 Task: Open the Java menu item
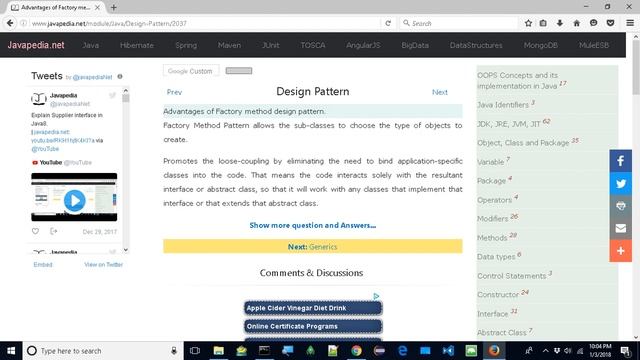(91, 45)
